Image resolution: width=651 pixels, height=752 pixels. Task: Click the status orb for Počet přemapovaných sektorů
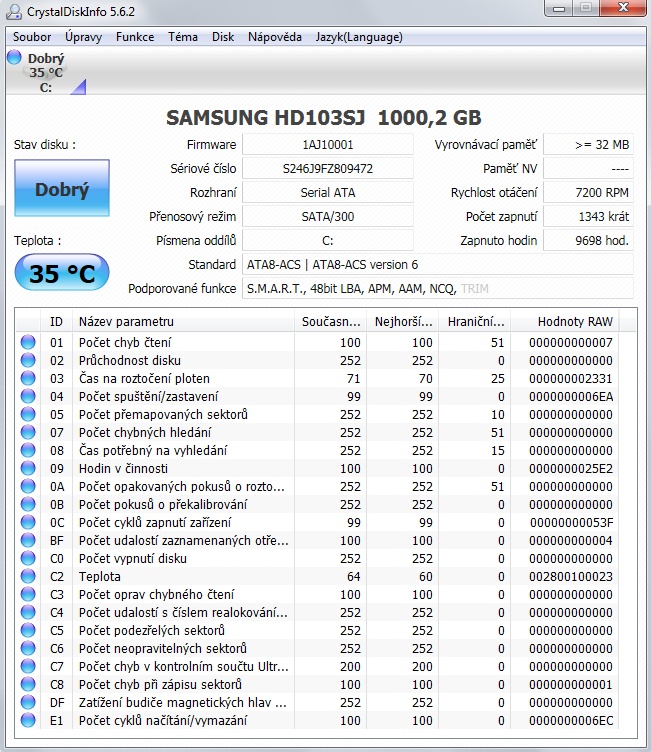coord(28,414)
